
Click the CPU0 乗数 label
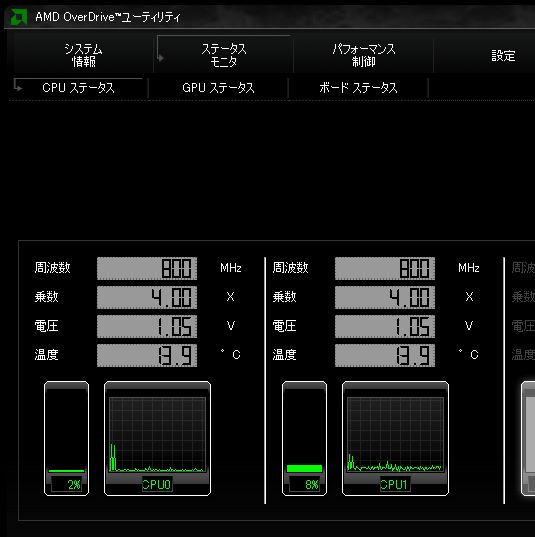click(x=47, y=297)
